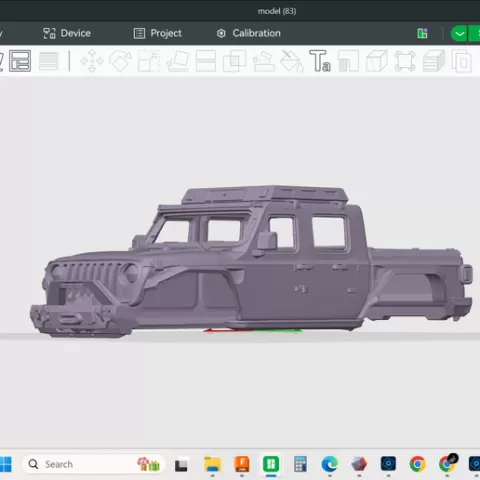This screenshot has height=480, width=480.
Task: Select the Move tool with four arrows
Action: 92,61
